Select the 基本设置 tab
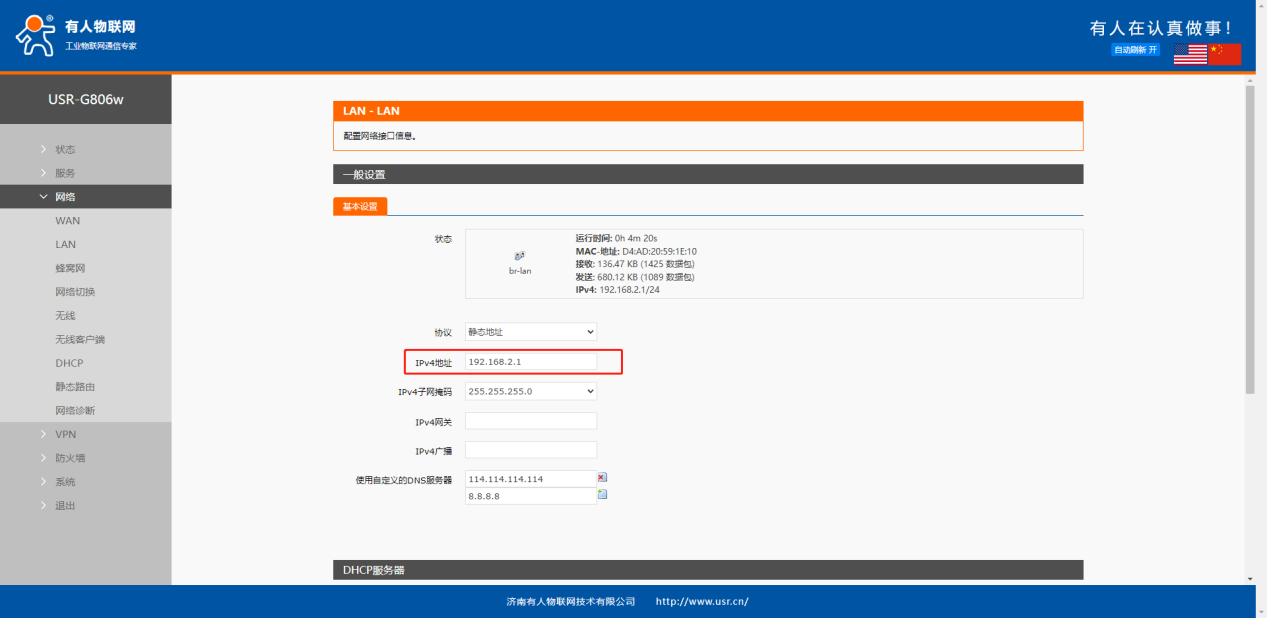1267x618 pixels. (x=360, y=207)
